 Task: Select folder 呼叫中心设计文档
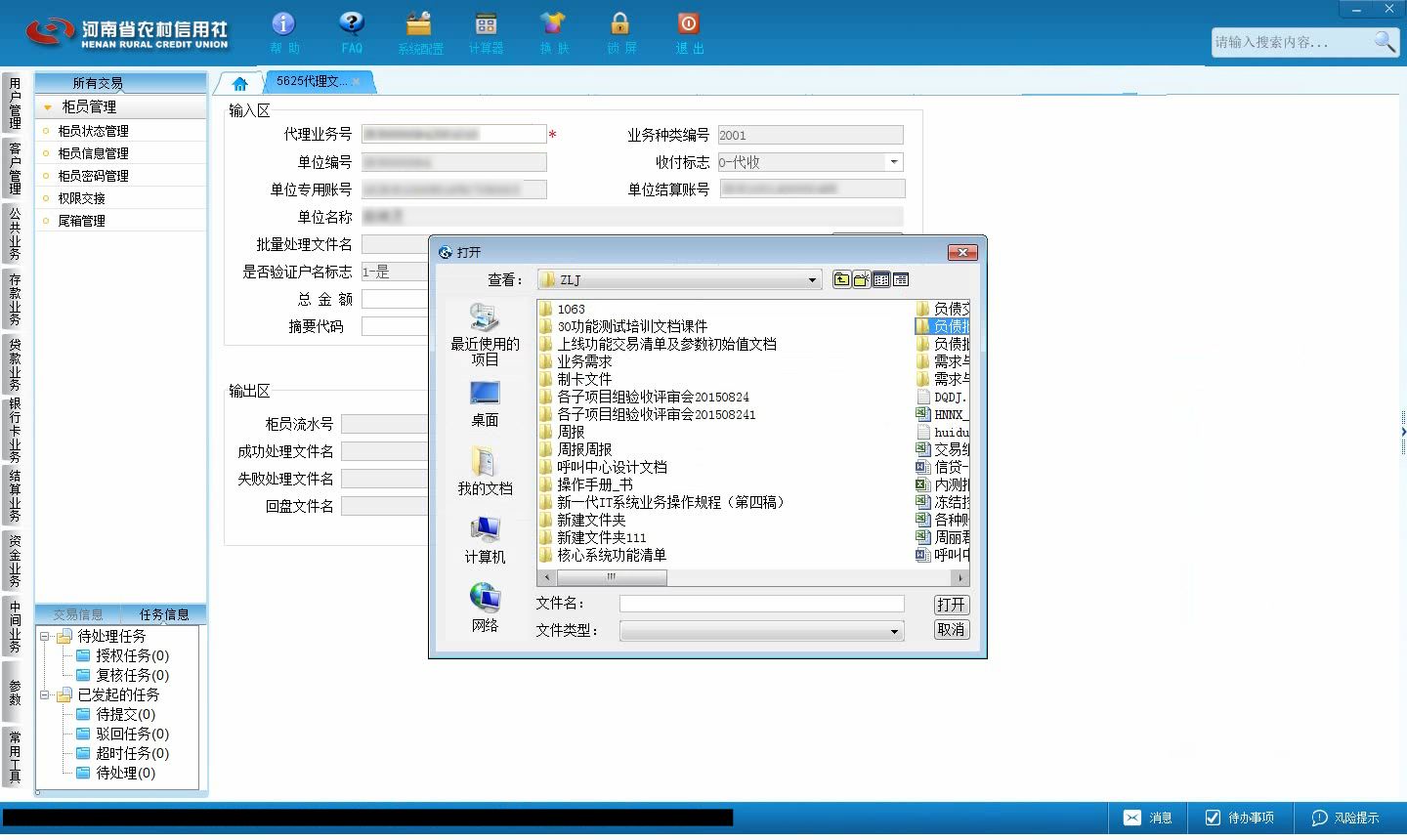pyautogui.click(x=603, y=467)
